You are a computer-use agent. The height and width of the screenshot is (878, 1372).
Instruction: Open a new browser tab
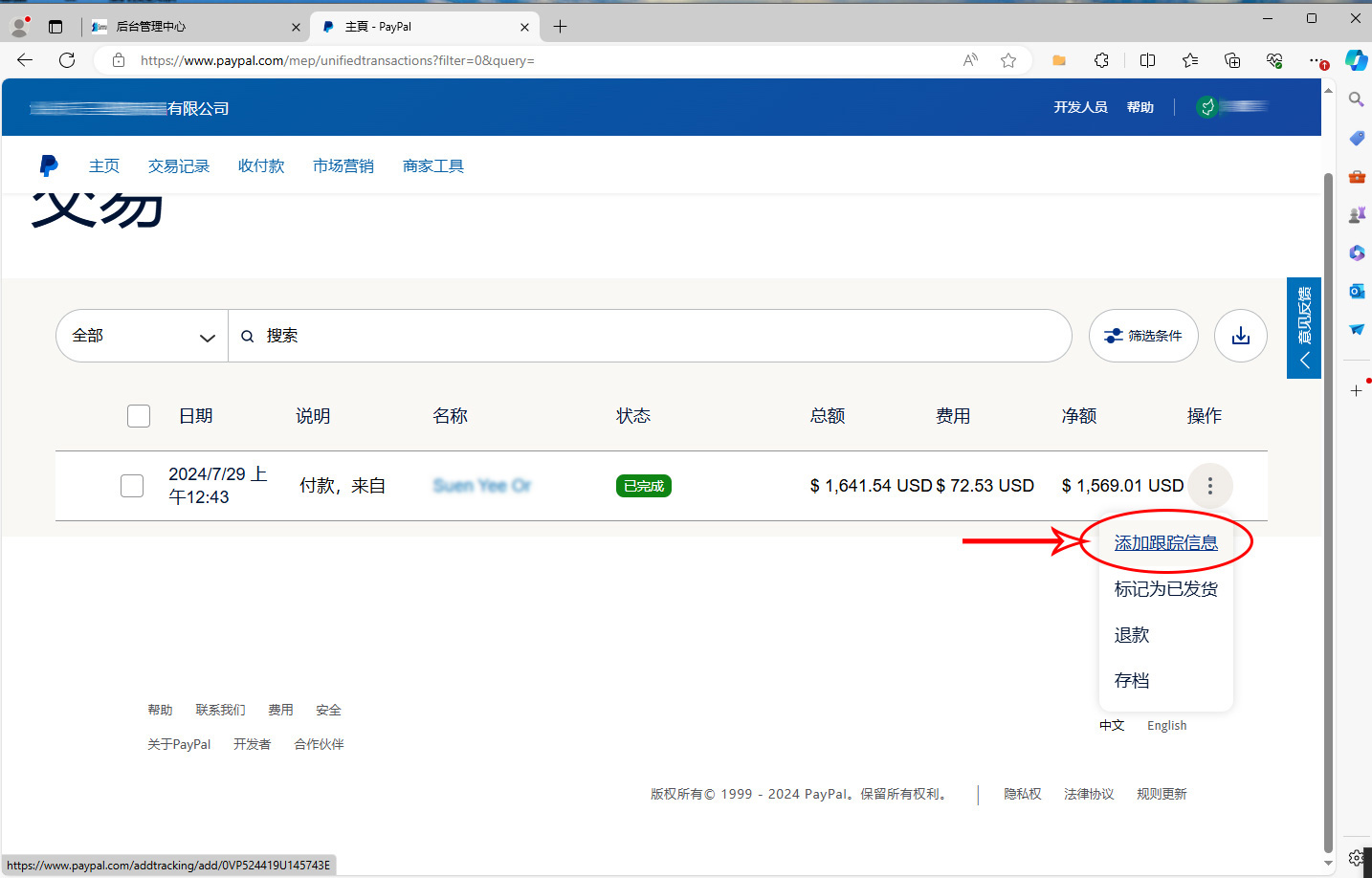pos(560,27)
